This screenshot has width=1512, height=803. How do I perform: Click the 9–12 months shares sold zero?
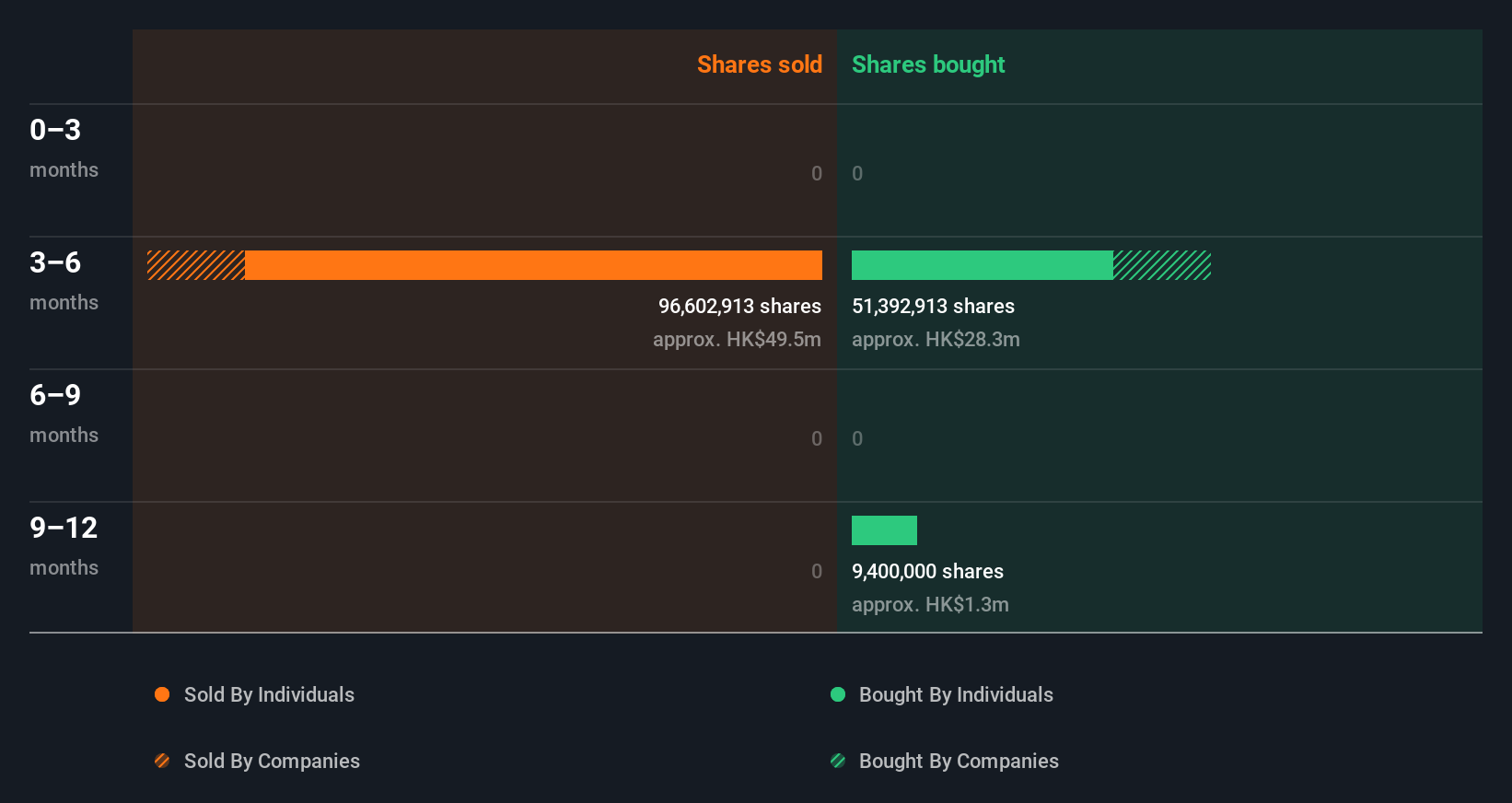click(817, 571)
